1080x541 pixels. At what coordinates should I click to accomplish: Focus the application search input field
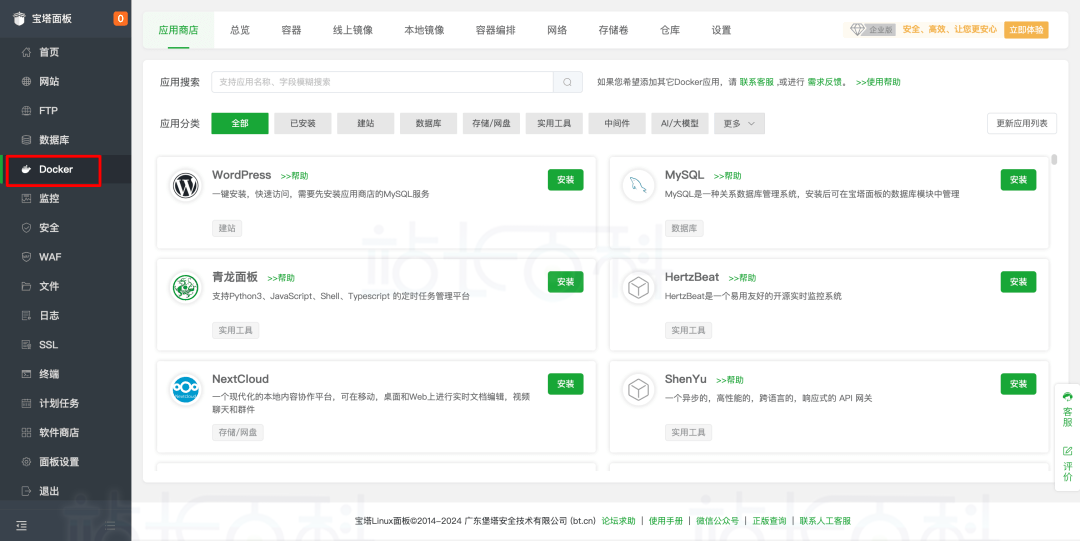(382, 82)
